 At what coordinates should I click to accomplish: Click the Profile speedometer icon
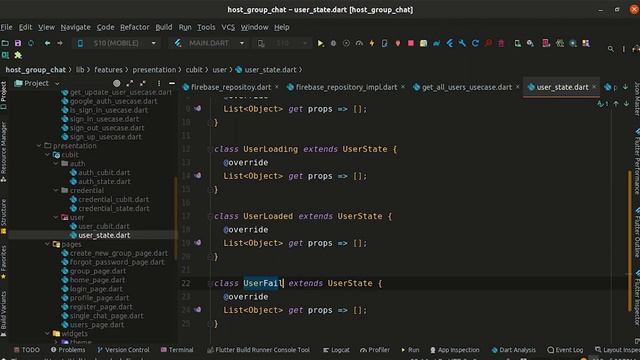click(x=359, y=43)
